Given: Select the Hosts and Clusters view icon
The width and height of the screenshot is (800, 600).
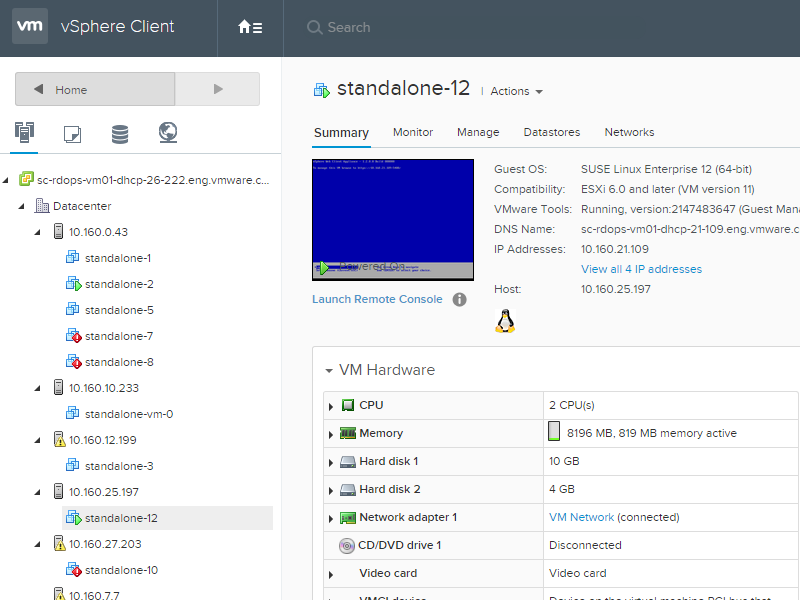Looking at the screenshot, I should 24,133.
